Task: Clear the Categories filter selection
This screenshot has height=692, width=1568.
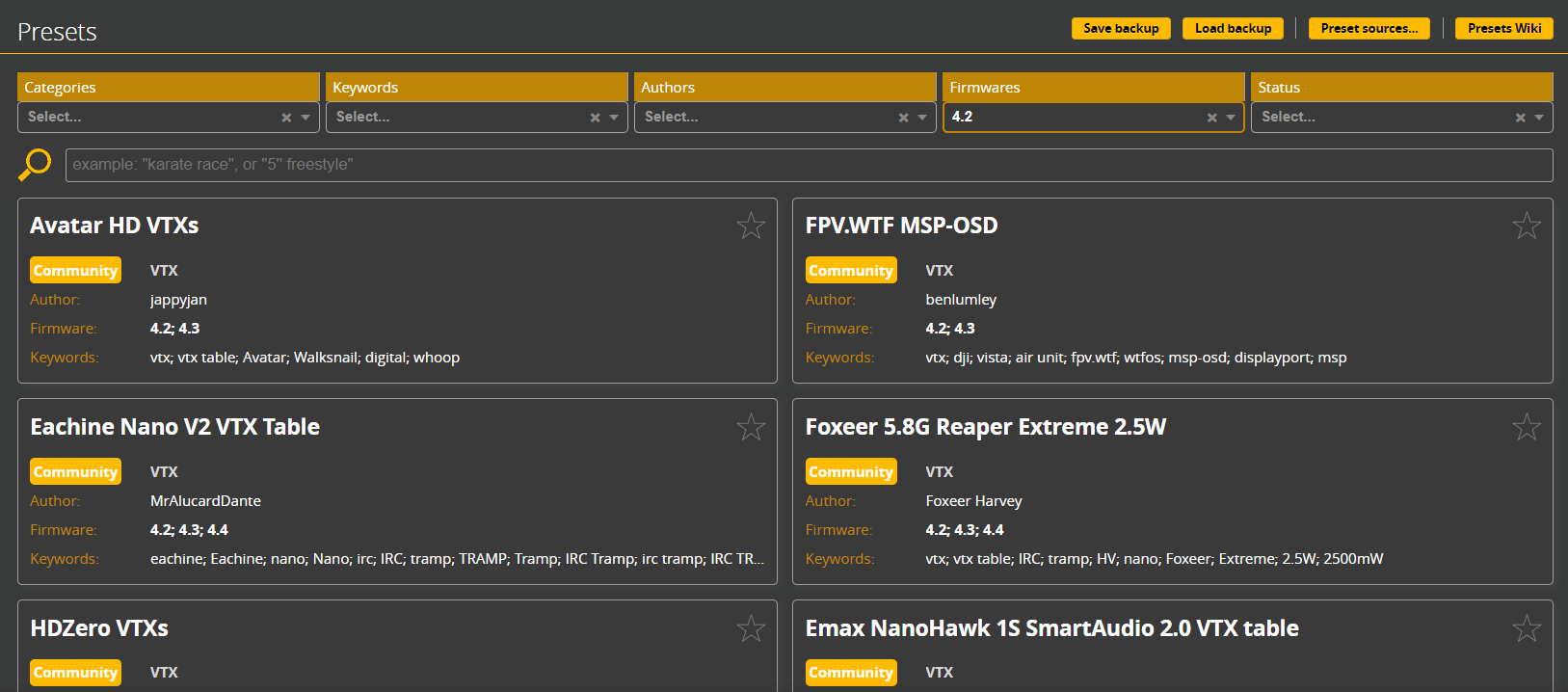Action: coord(286,118)
